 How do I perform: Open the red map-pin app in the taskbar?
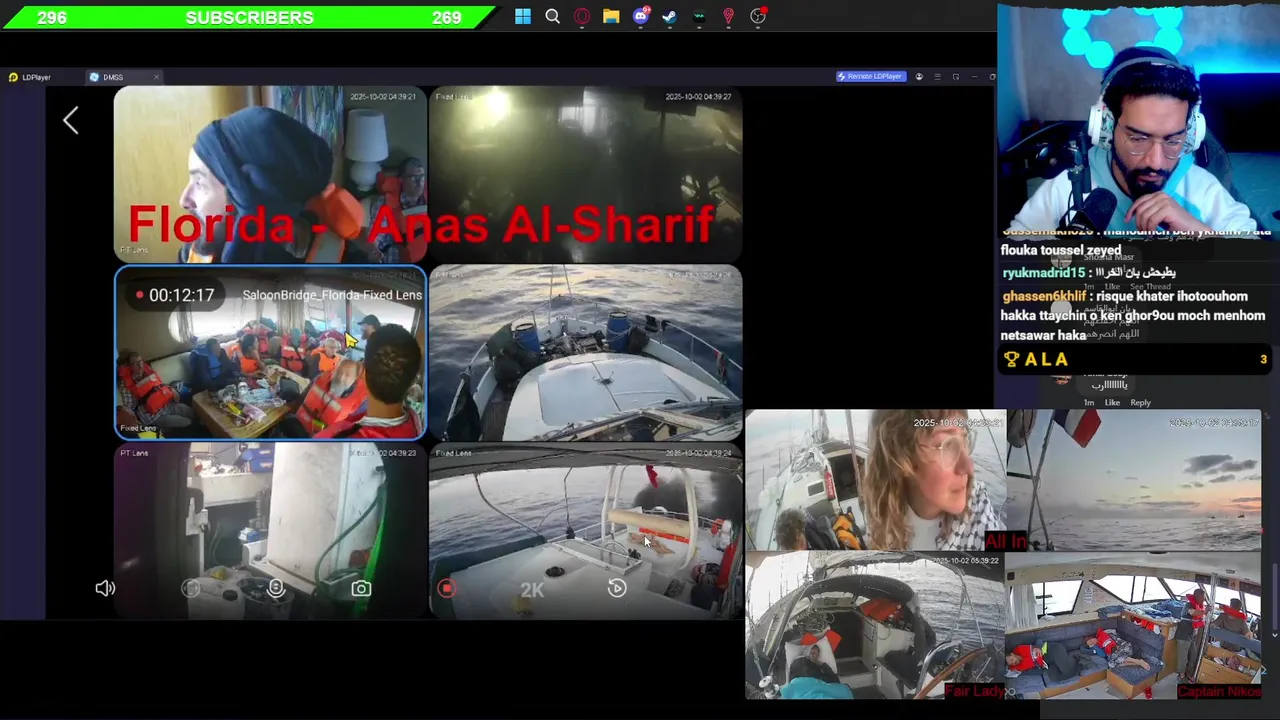click(x=728, y=16)
